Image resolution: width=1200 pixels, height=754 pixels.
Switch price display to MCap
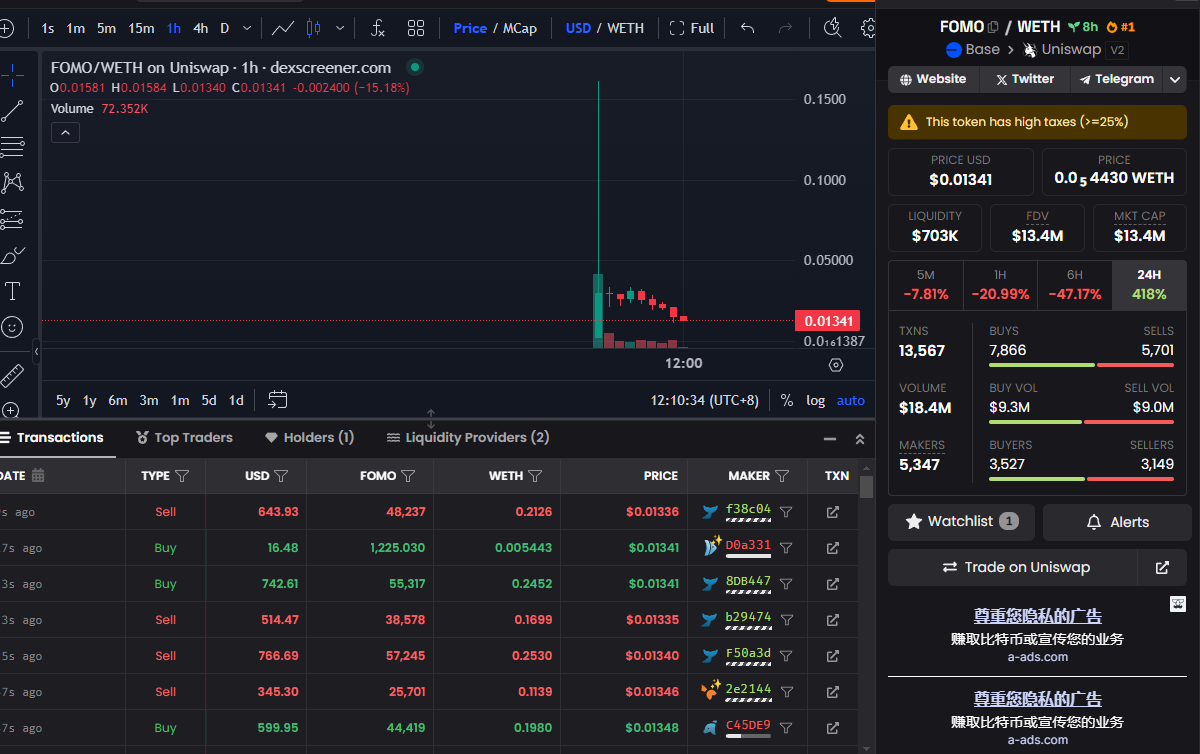[520, 28]
